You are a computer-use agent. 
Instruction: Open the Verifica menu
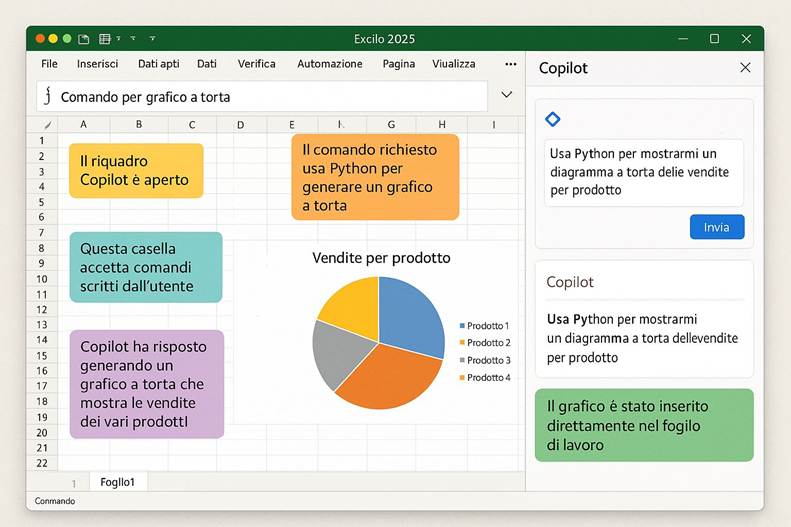256,64
